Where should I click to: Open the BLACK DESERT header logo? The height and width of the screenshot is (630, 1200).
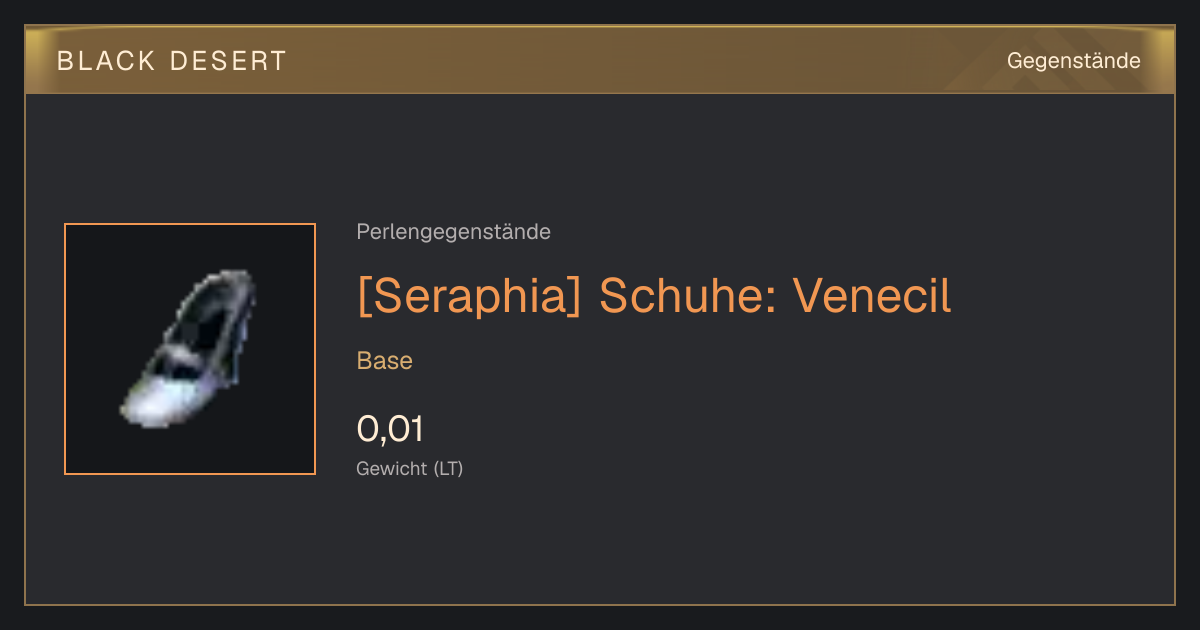click(172, 61)
